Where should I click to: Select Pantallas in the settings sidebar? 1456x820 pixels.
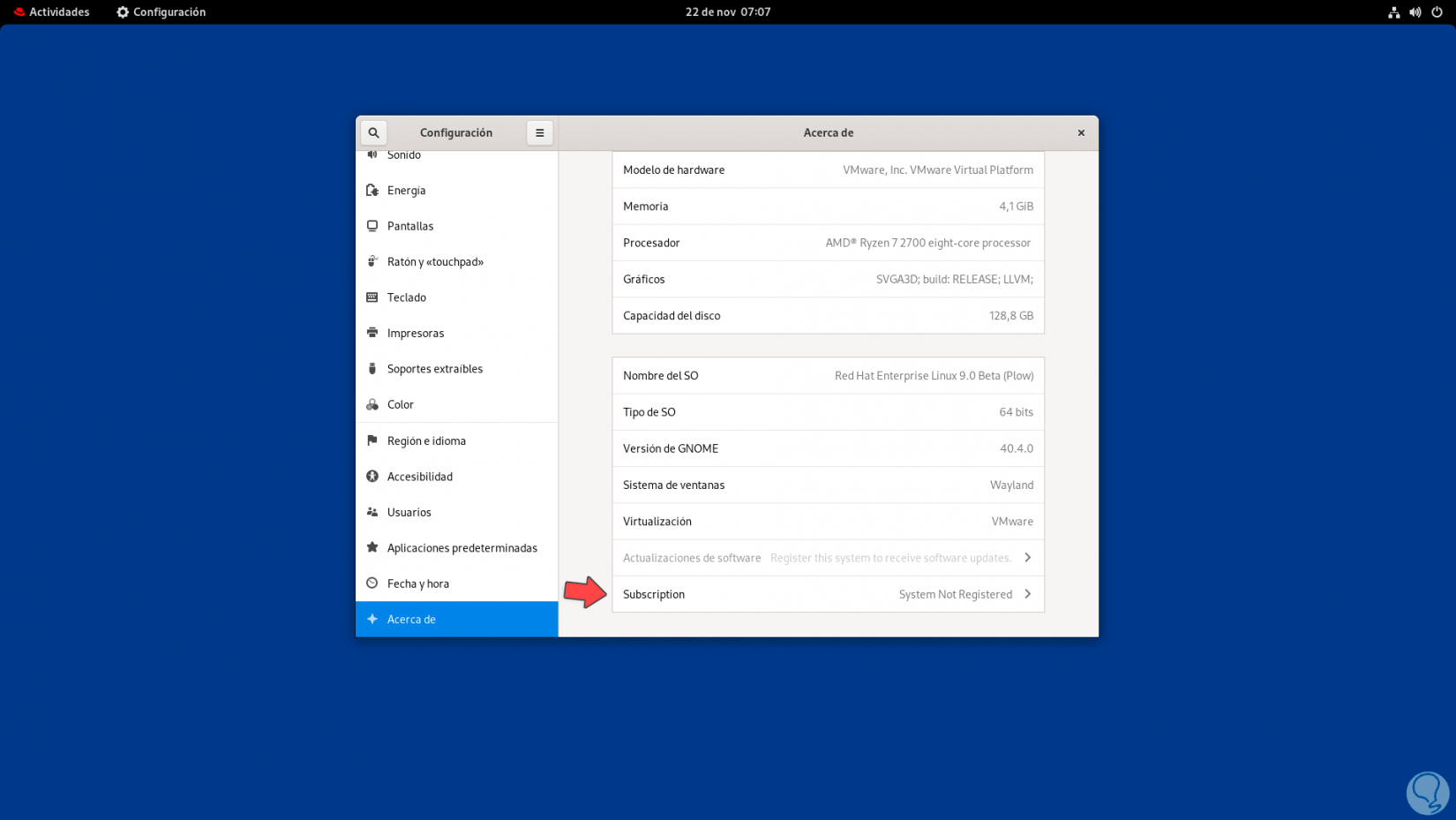click(457, 226)
